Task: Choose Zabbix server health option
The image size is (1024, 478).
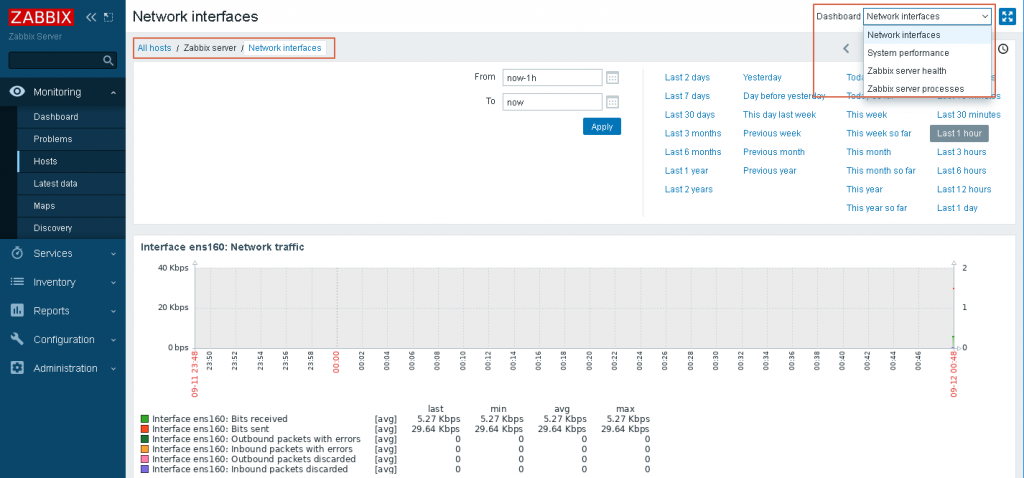Action: 928,71
